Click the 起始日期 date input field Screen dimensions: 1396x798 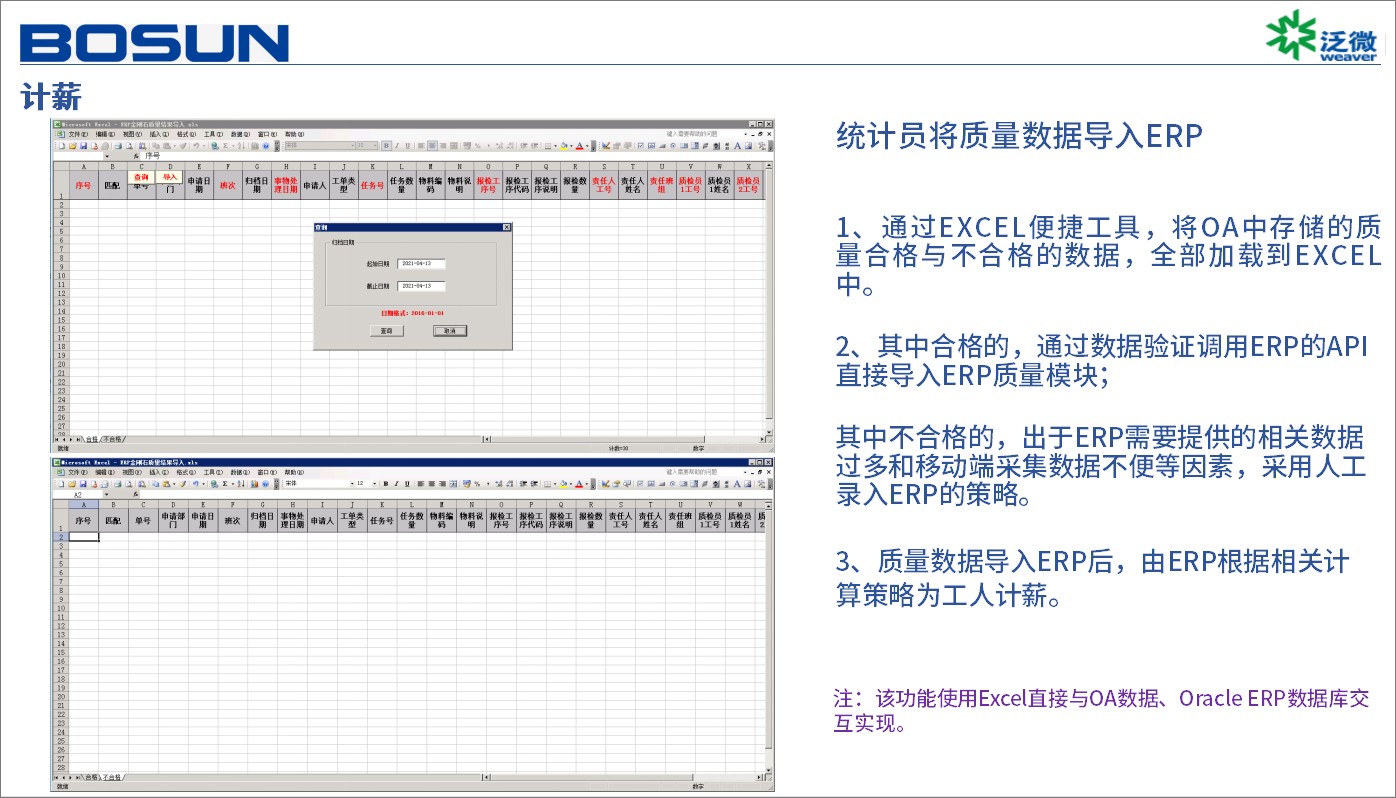tap(421, 264)
